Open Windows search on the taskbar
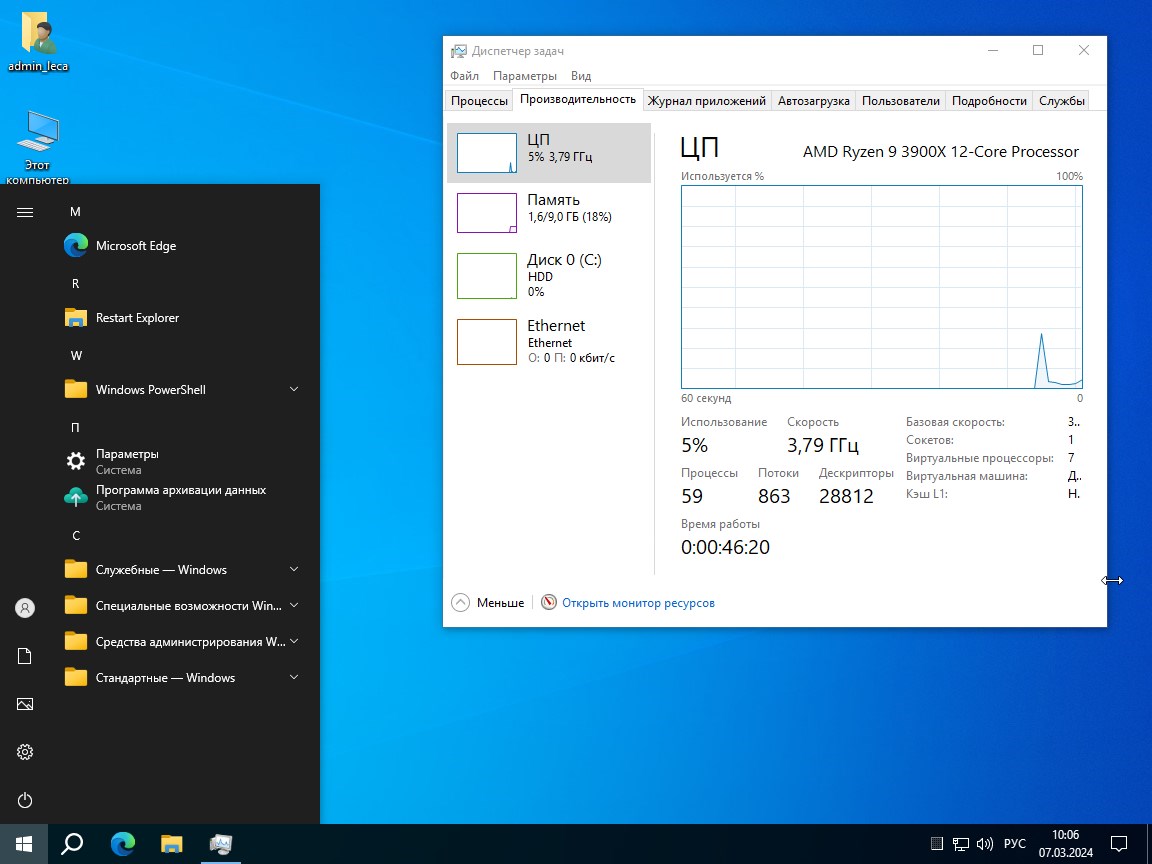The width and height of the screenshot is (1152, 864). coord(70,843)
